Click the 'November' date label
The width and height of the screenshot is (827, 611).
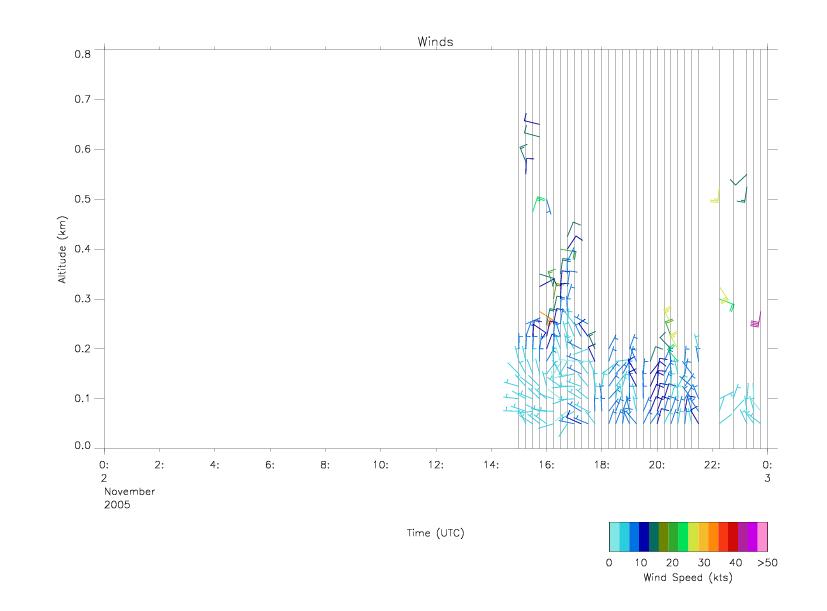coord(129,491)
